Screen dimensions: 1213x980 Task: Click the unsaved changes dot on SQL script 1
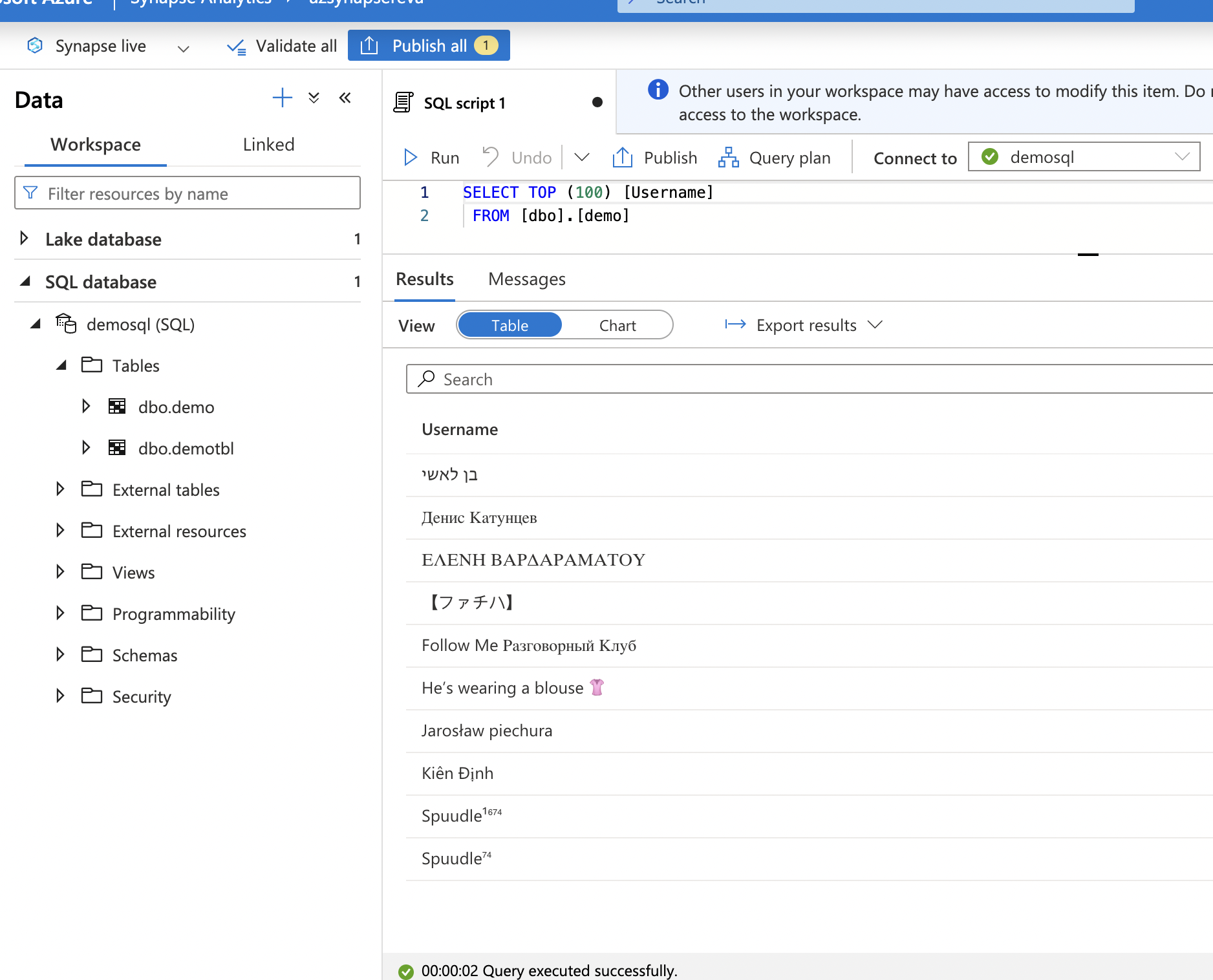pos(597,102)
